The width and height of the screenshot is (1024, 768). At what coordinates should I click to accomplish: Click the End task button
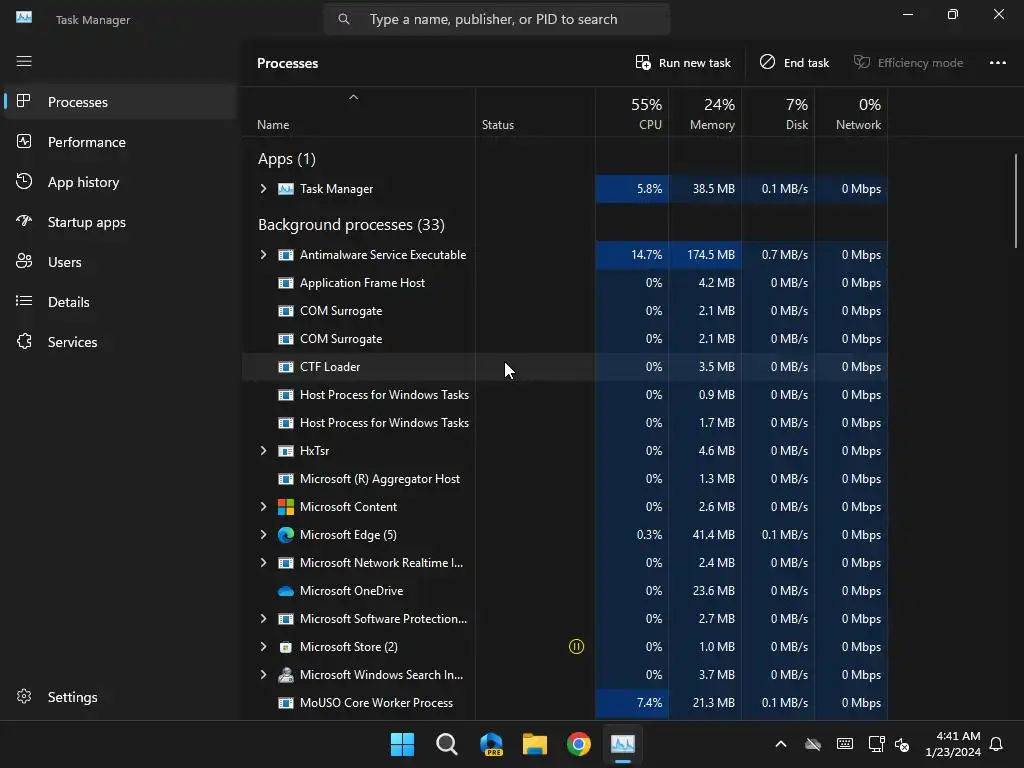coord(794,63)
